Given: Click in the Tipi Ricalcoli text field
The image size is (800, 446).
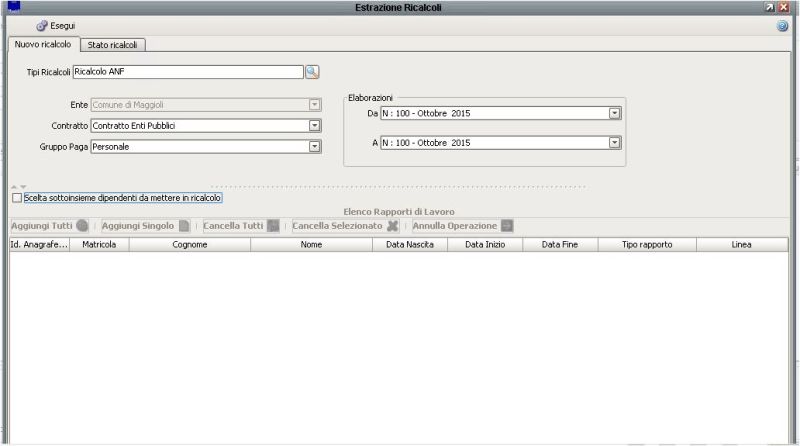Looking at the screenshot, I should tap(187, 72).
